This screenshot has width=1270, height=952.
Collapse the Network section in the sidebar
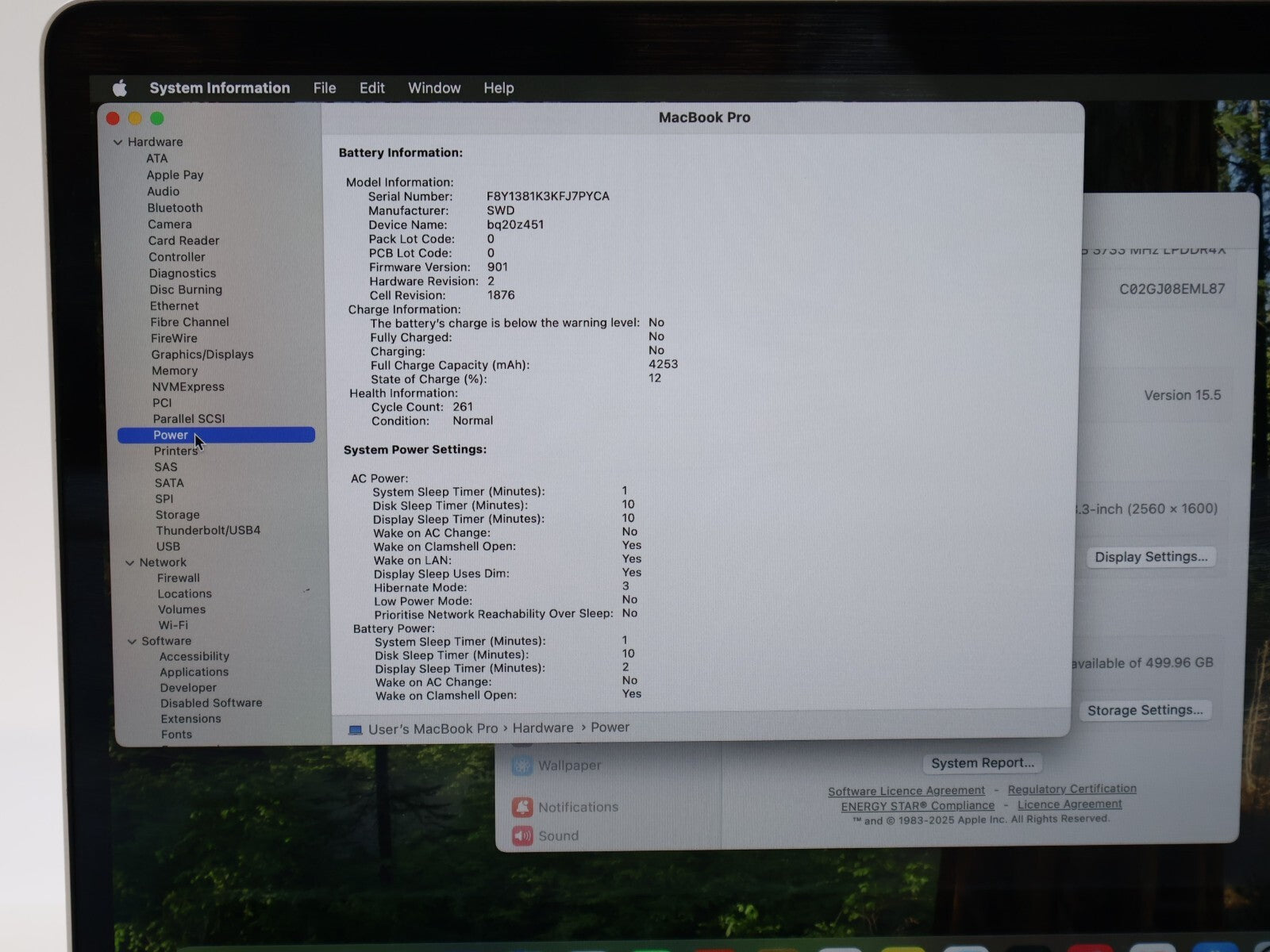pyautogui.click(x=129, y=563)
